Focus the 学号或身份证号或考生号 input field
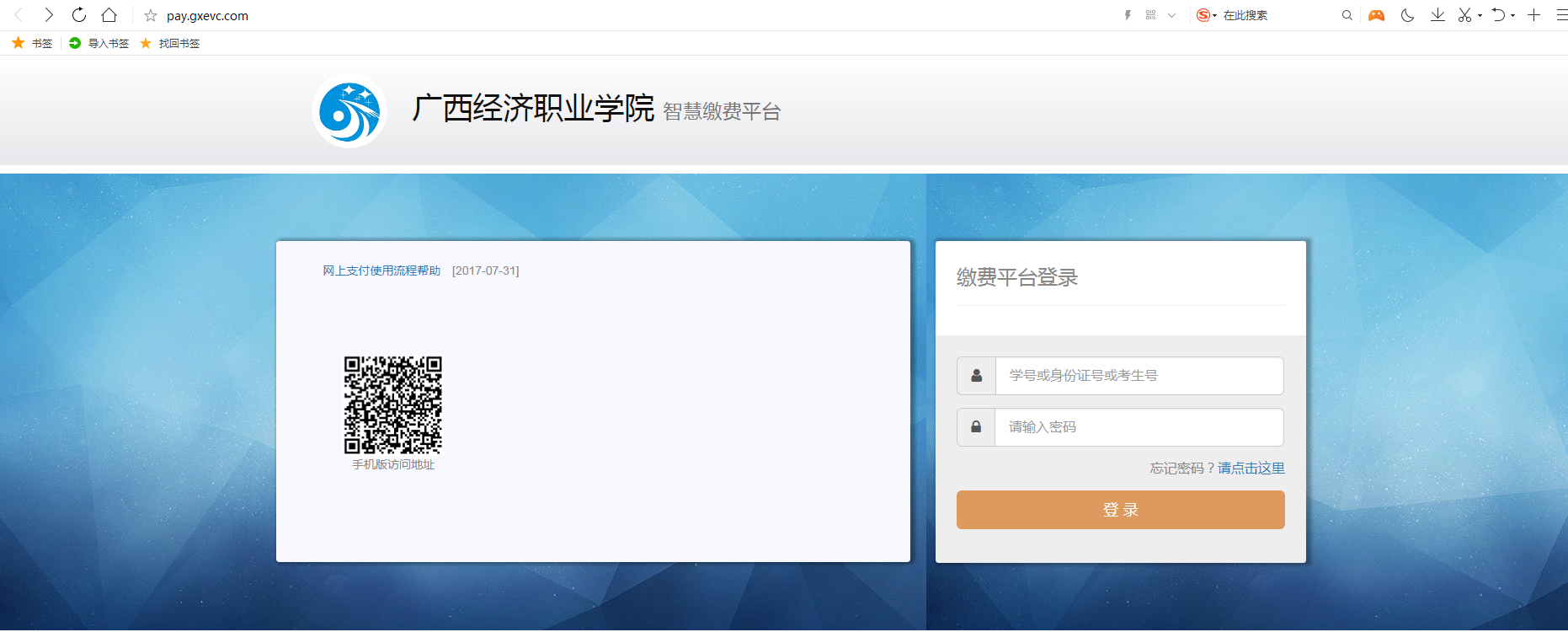 (1139, 376)
